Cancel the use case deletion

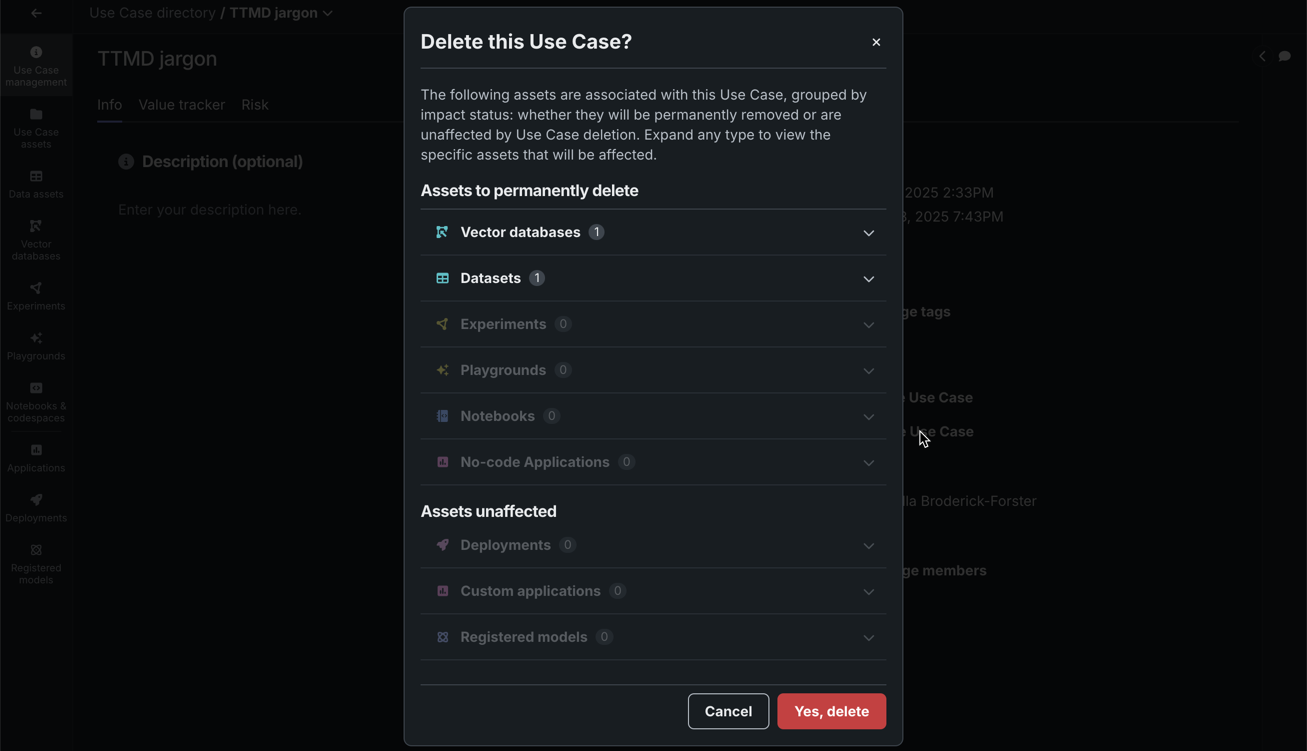point(728,711)
